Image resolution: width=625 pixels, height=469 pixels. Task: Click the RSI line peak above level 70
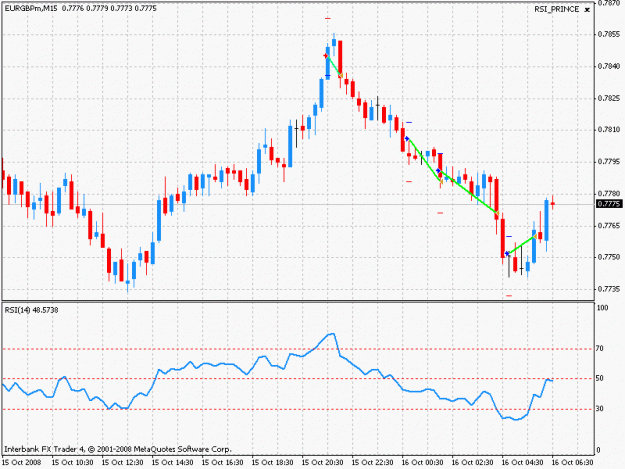pyautogui.click(x=332, y=334)
